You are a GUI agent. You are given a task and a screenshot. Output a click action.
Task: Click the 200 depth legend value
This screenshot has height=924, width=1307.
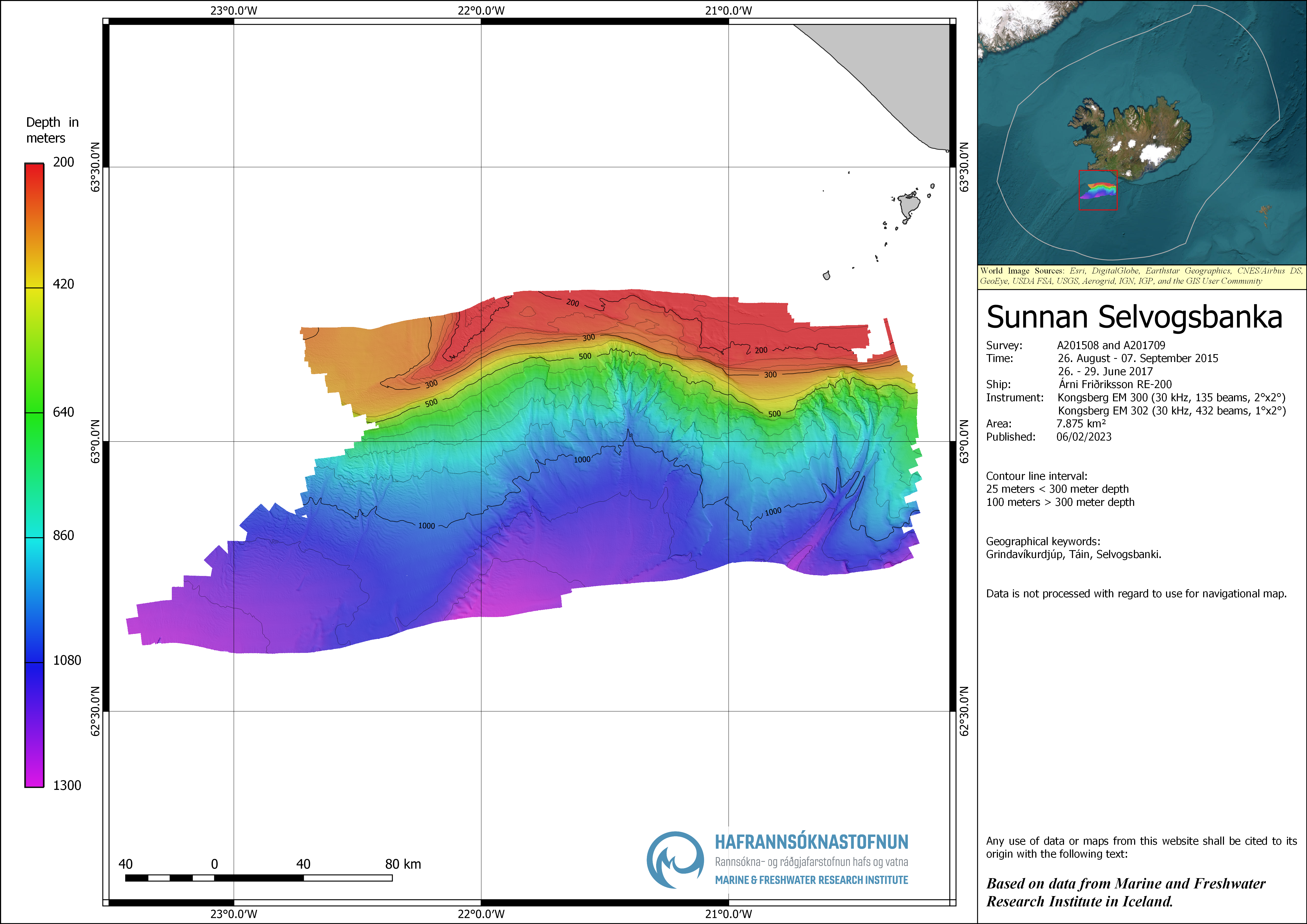tap(63, 162)
